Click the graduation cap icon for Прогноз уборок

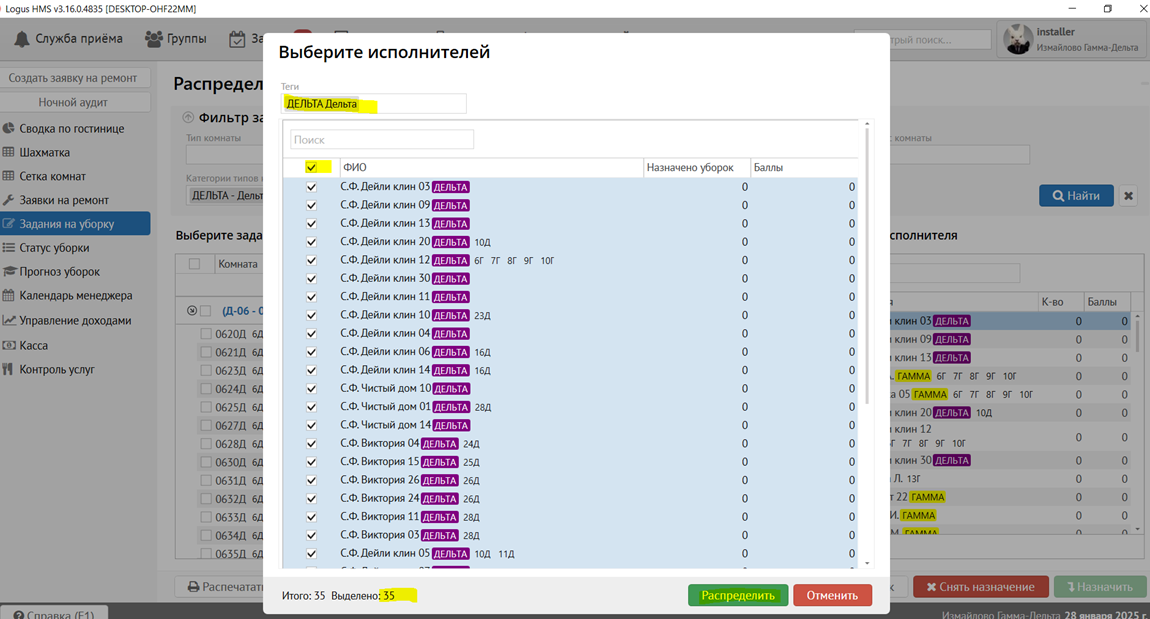tap(9, 272)
